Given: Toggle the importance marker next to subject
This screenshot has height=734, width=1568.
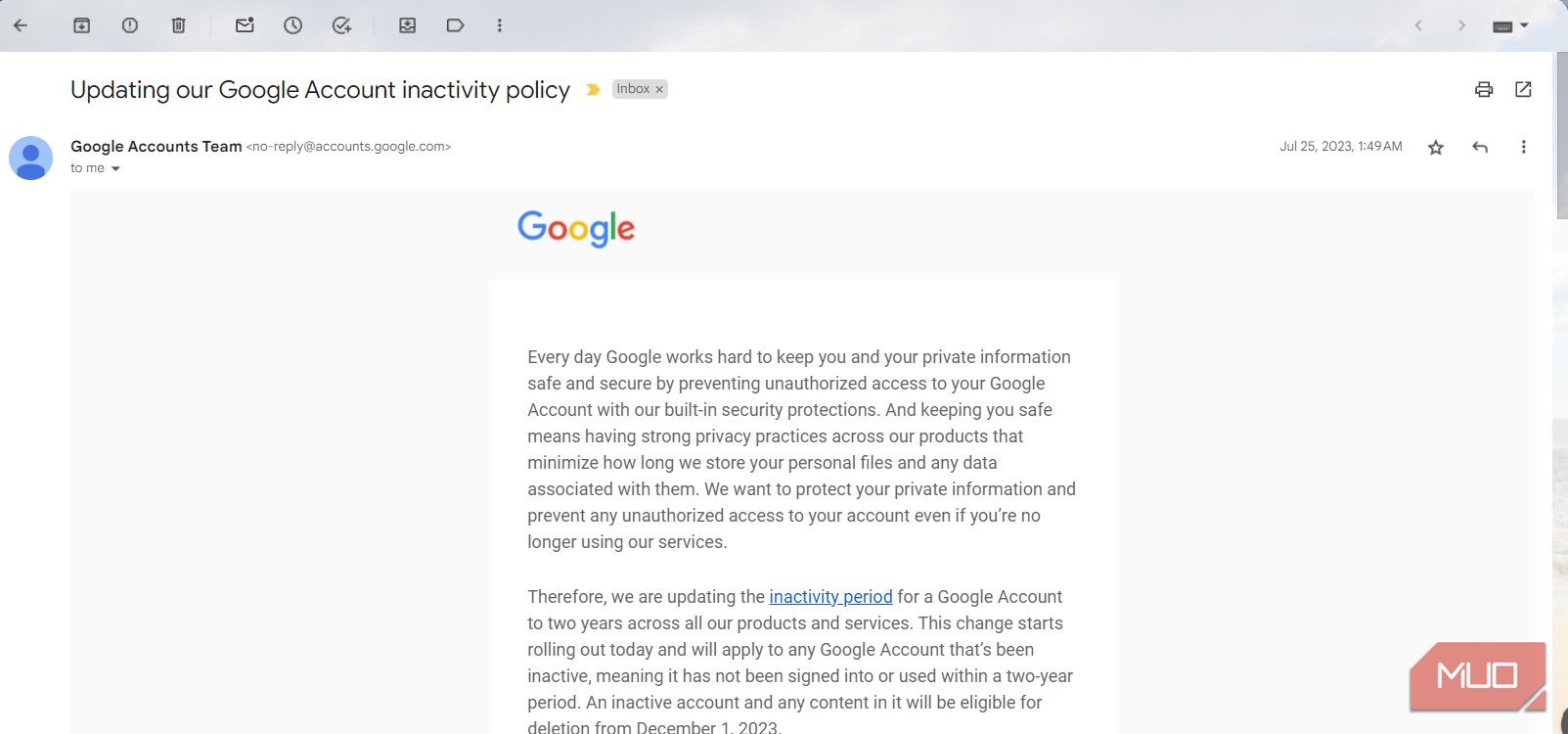Looking at the screenshot, I should [x=593, y=89].
